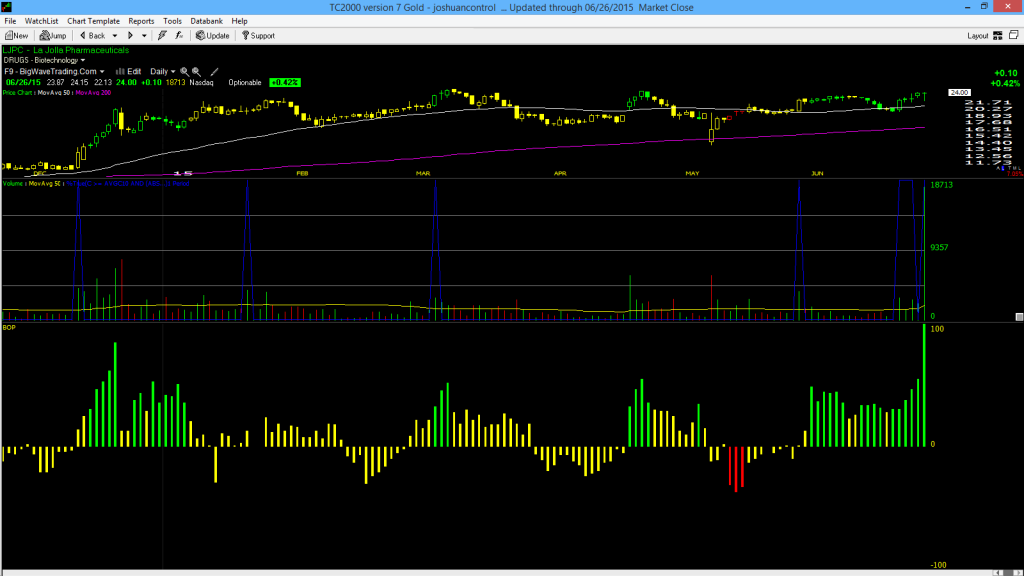Expand the Back history dropdown arrow
Viewport: 1024px width, 576px height.
point(115,36)
